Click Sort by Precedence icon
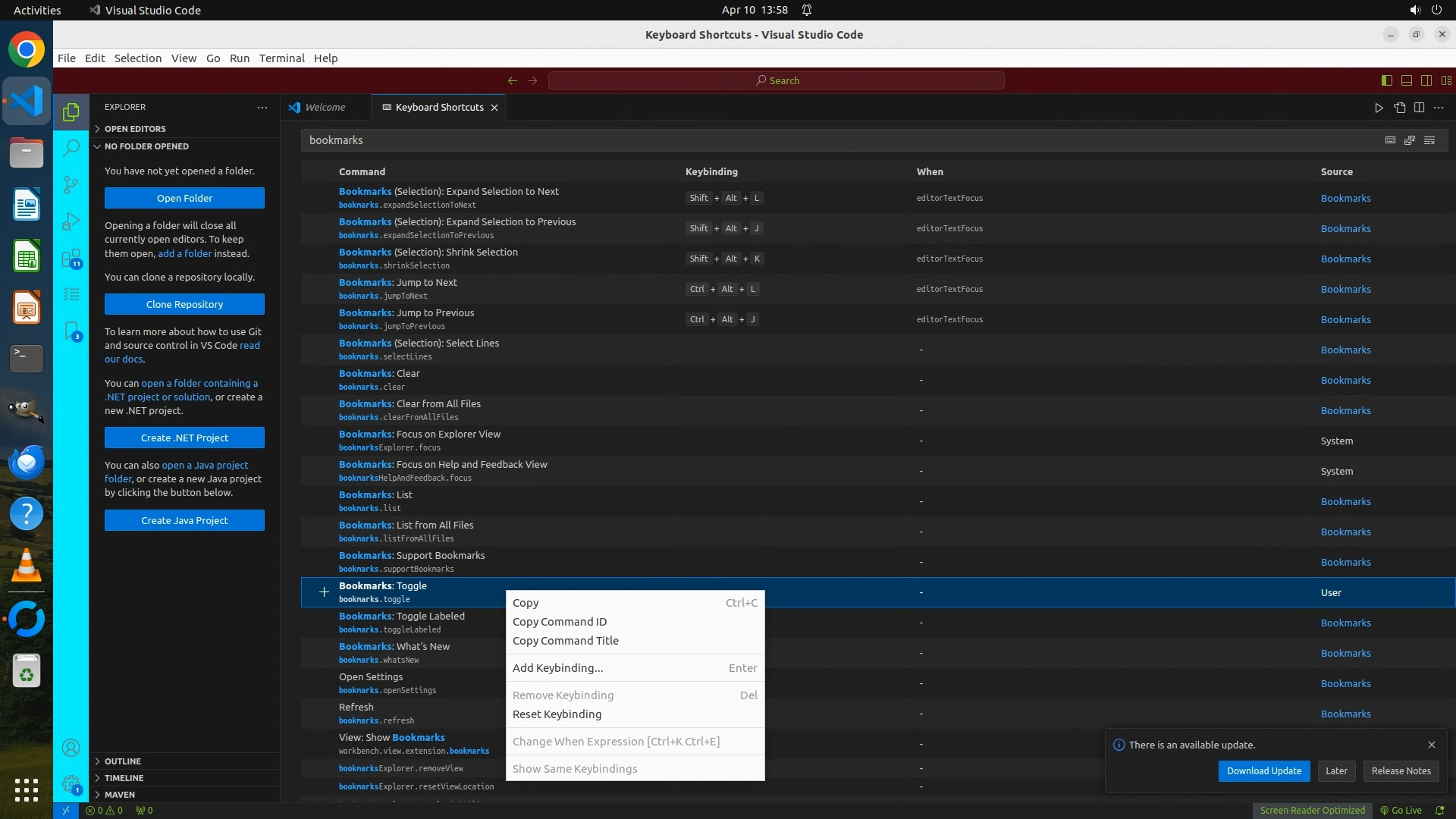Viewport: 1456px width, 819px height. (1410, 140)
